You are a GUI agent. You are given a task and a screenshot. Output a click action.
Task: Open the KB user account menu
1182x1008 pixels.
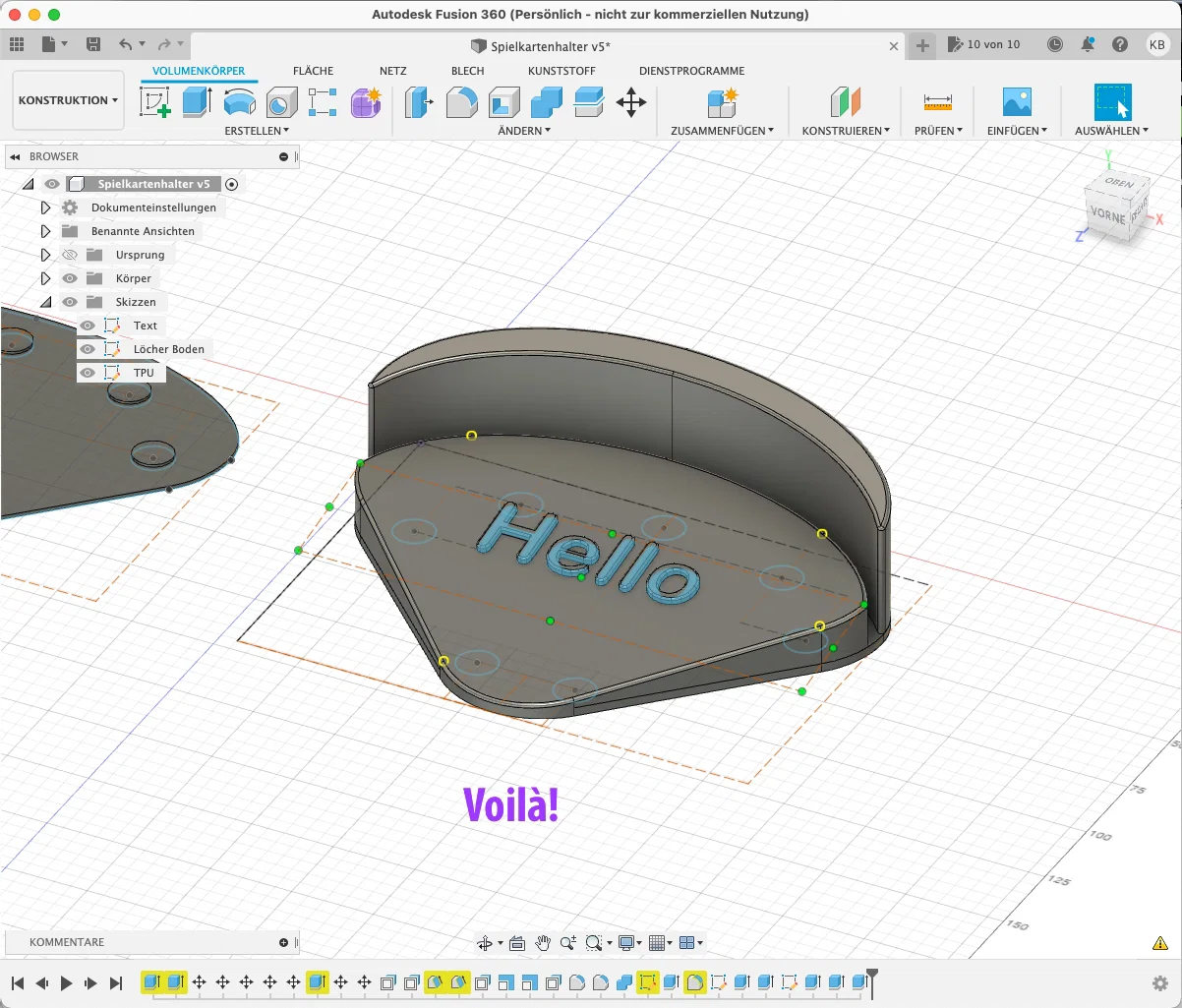point(1157,44)
